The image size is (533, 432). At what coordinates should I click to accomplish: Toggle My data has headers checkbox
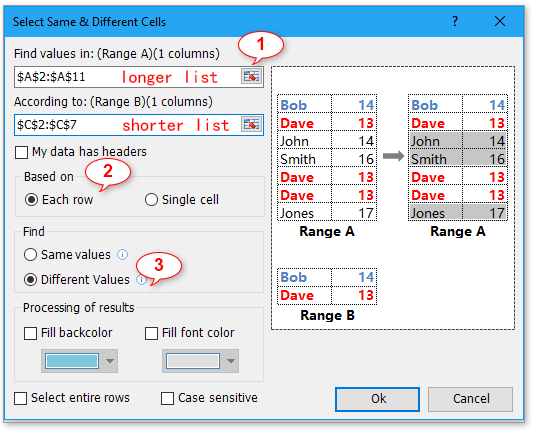click(21, 152)
